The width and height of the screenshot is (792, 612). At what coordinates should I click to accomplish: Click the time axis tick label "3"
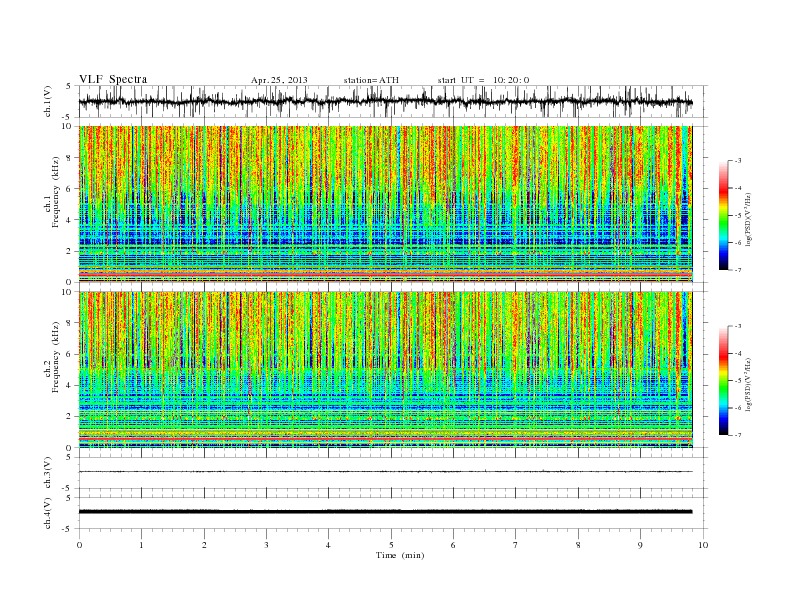click(267, 545)
